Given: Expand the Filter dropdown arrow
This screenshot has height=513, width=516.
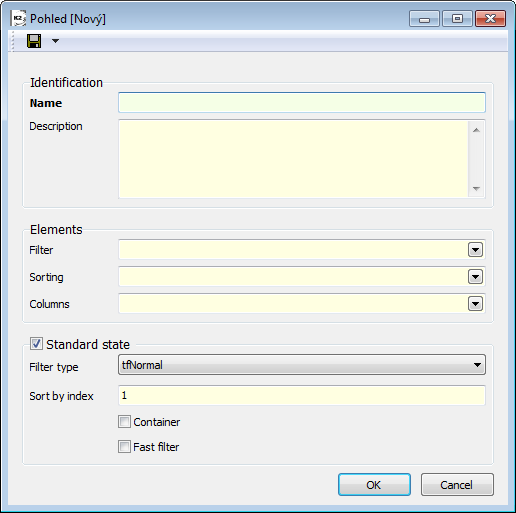Looking at the screenshot, I should click(475, 250).
